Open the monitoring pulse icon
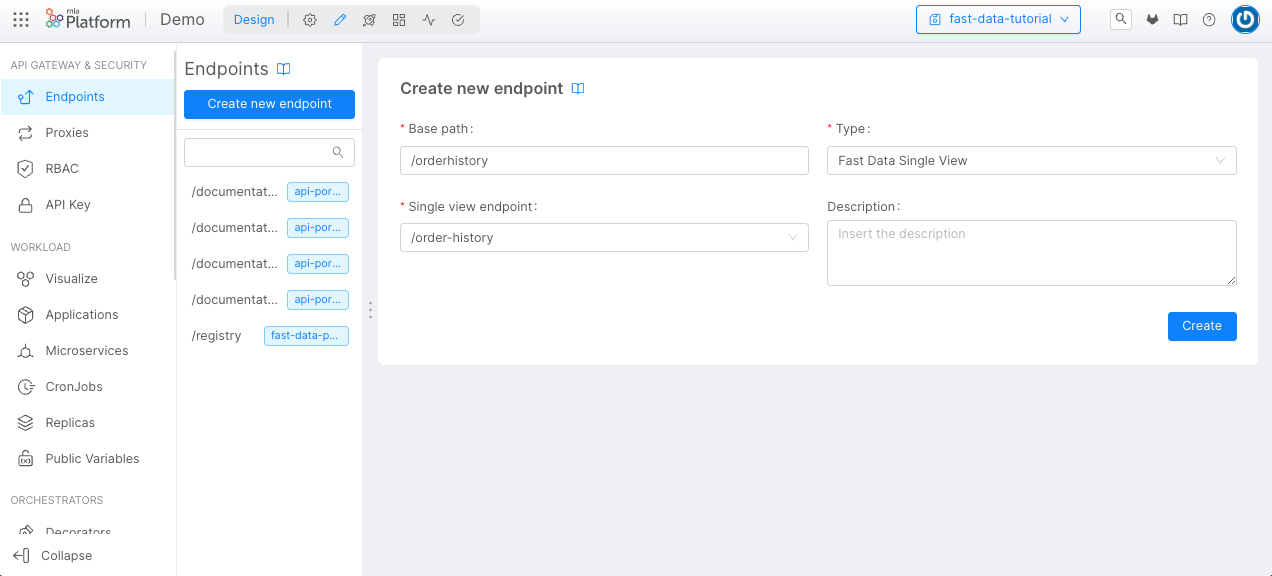The width and height of the screenshot is (1272, 576). (429, 20)
